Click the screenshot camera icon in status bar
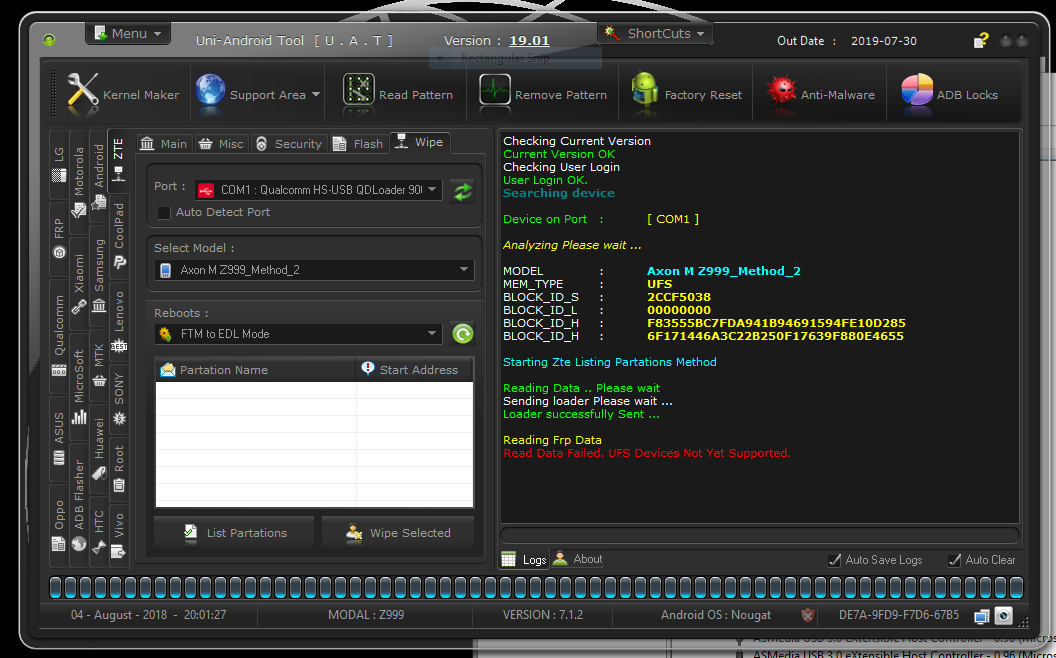Viewport: 1056px width, 658px height. click(1003, 616)
